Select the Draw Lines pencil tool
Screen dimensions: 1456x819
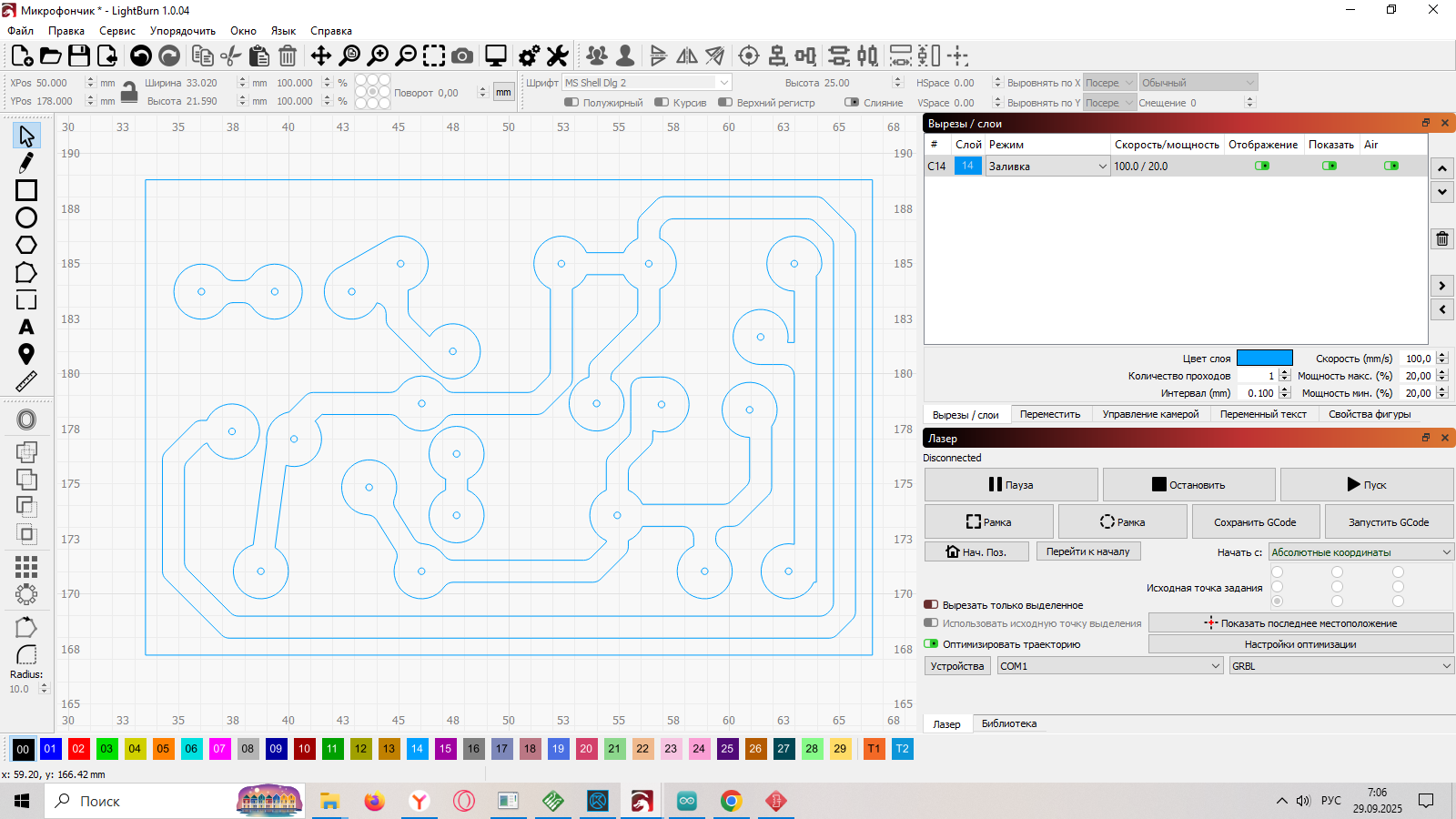(x=26, y=163)
